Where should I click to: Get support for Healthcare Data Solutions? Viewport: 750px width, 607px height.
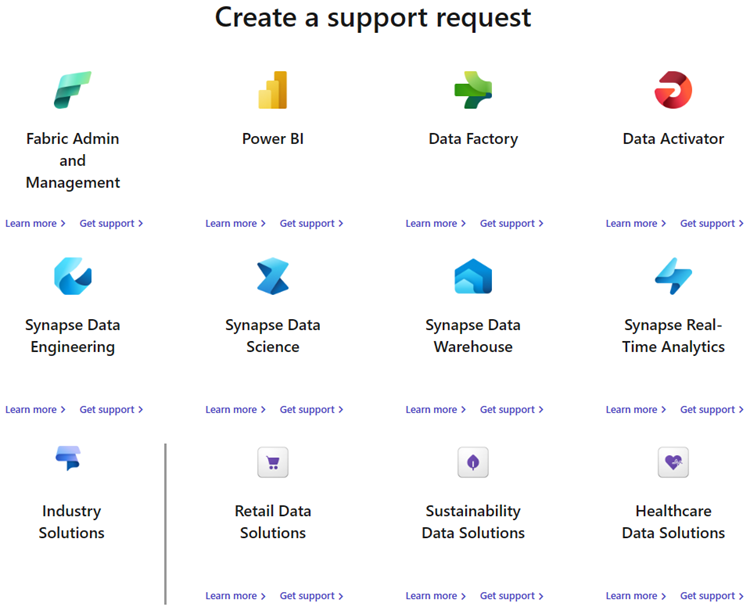tap(712, 596)
